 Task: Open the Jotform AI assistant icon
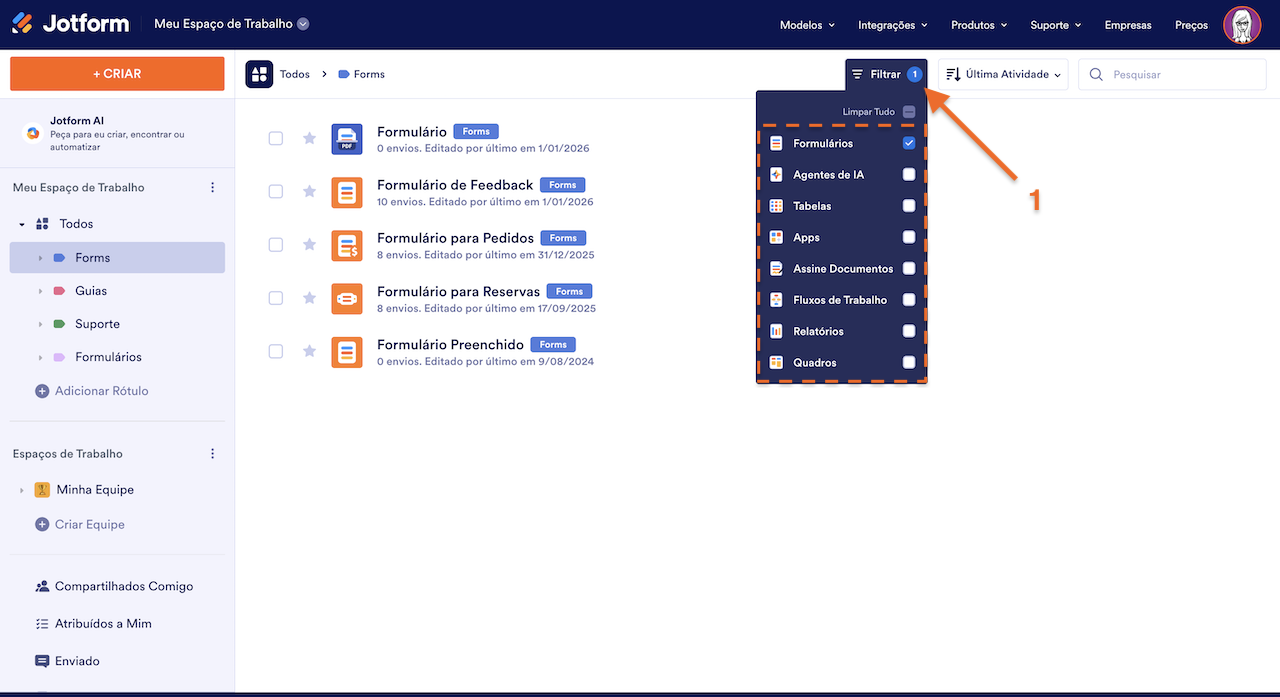(x=33, y=133)
